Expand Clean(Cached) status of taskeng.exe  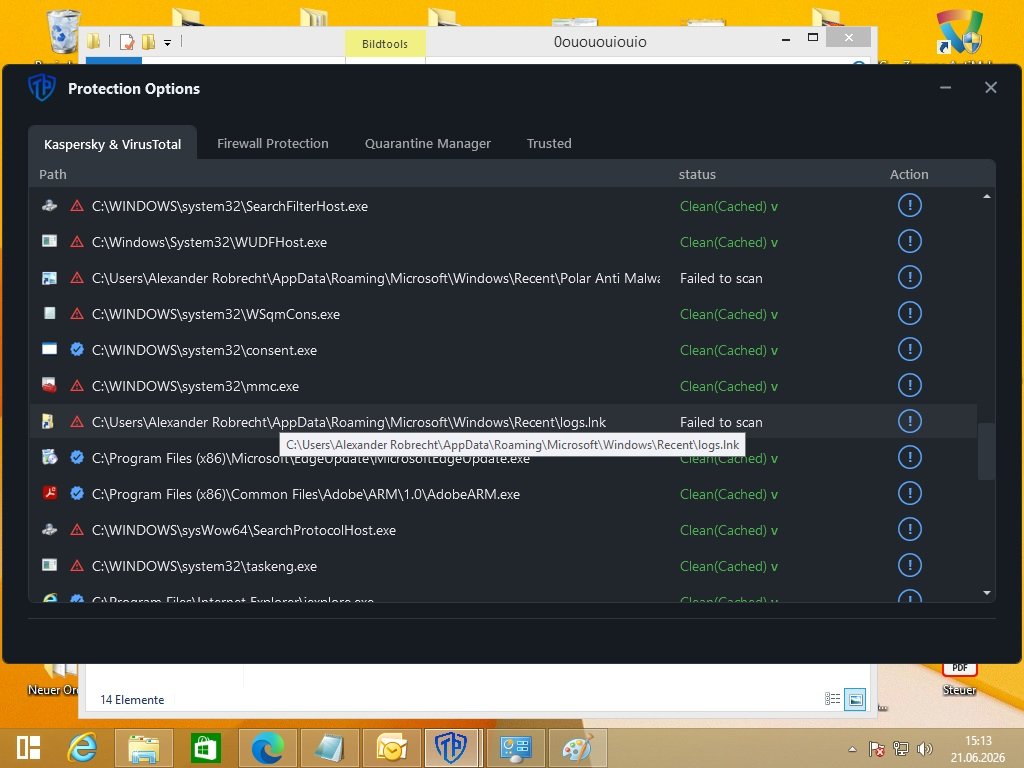click(x=728, y=566)
